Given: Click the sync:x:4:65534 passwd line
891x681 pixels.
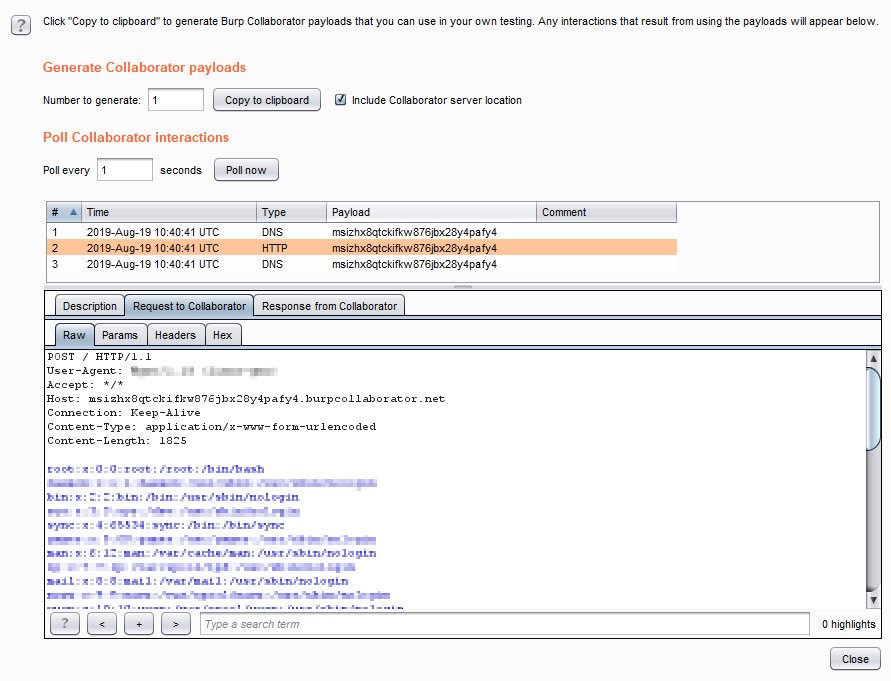Looking at the screenshot, I should pos(166,525).
